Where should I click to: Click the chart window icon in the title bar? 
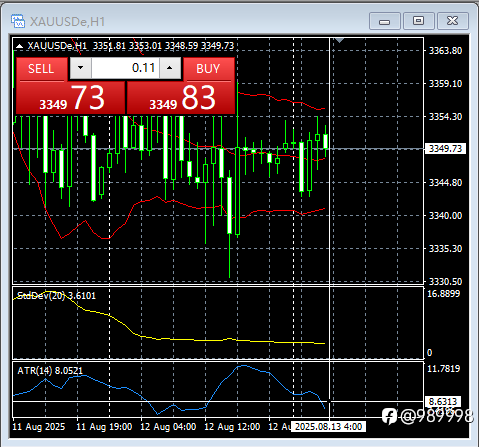tap(18, 21)
